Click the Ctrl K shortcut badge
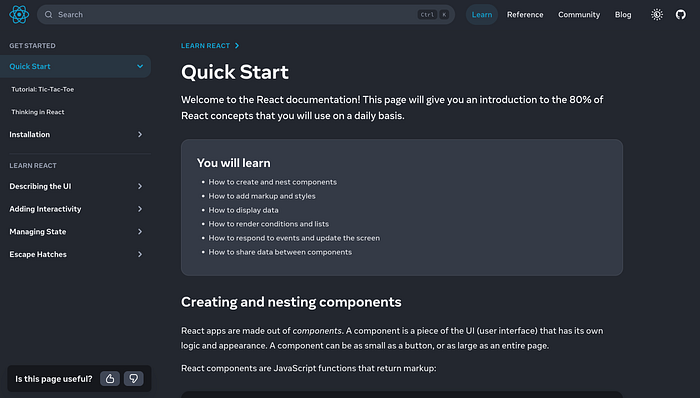700x398 pixels. click(x=433, y=15)
